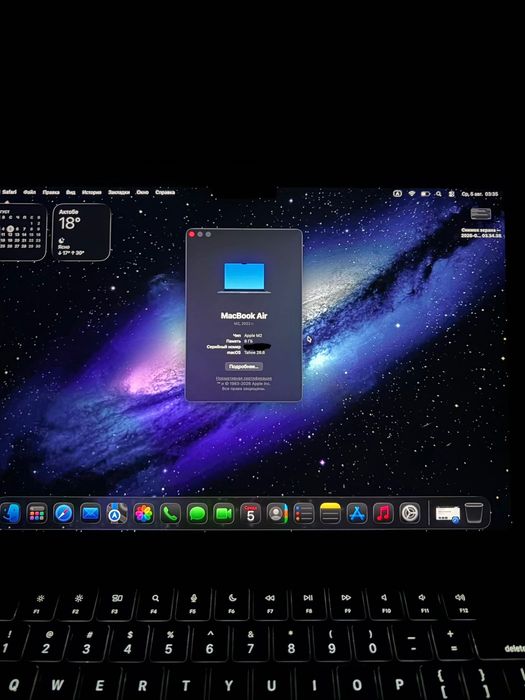525x700 pixels.
Task: Check the battery status icon
Action: [425, 194]
